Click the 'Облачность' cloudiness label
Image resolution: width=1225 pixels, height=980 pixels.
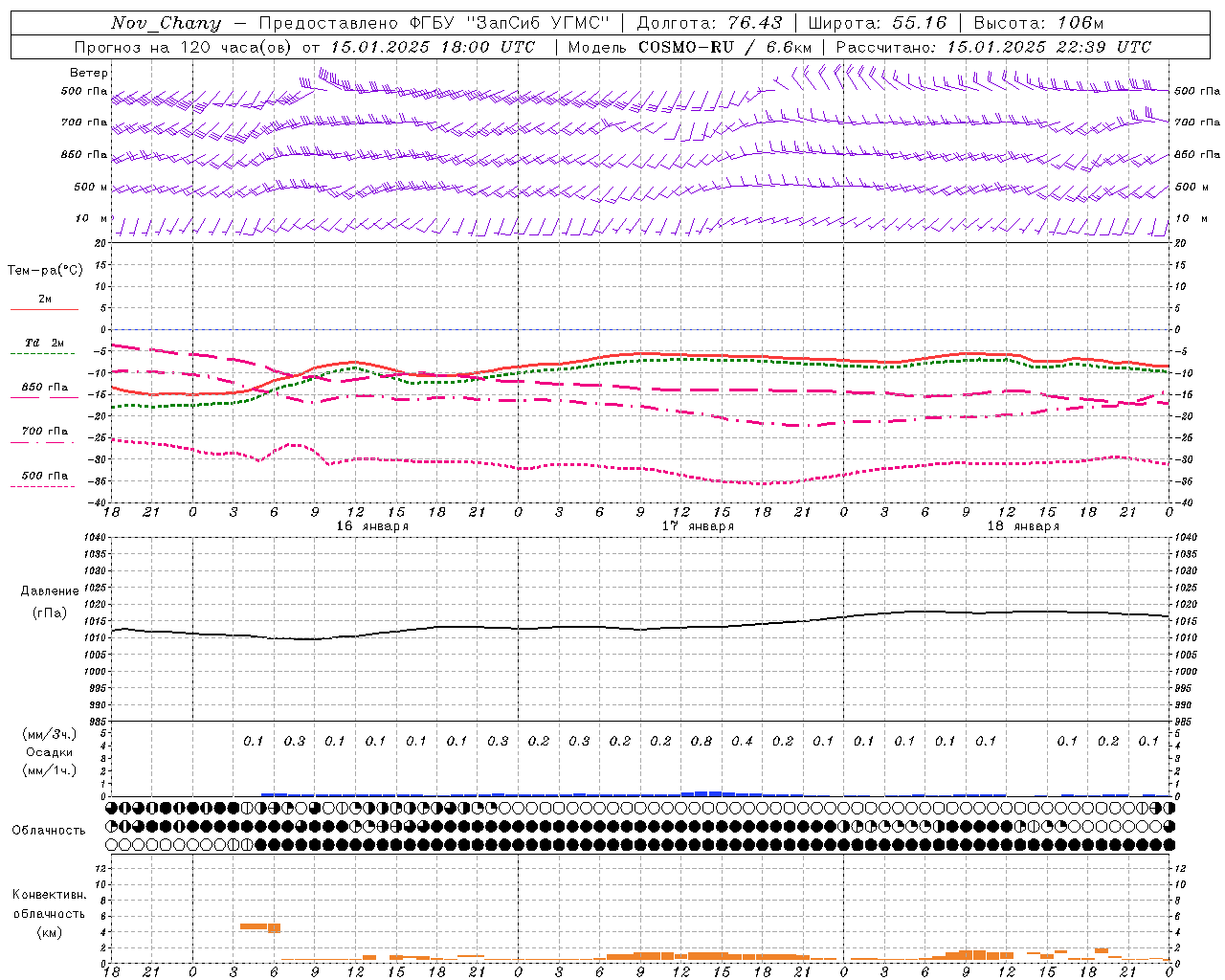tap(49, 830)
